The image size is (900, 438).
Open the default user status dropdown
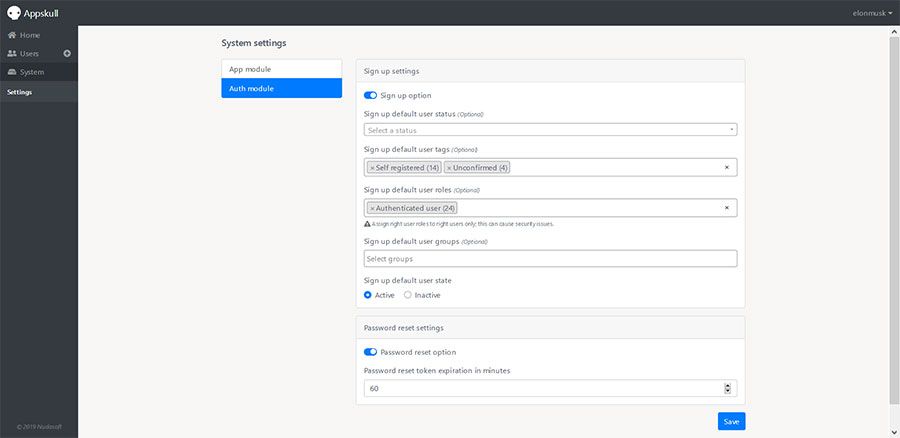click(x=551, y=130)
